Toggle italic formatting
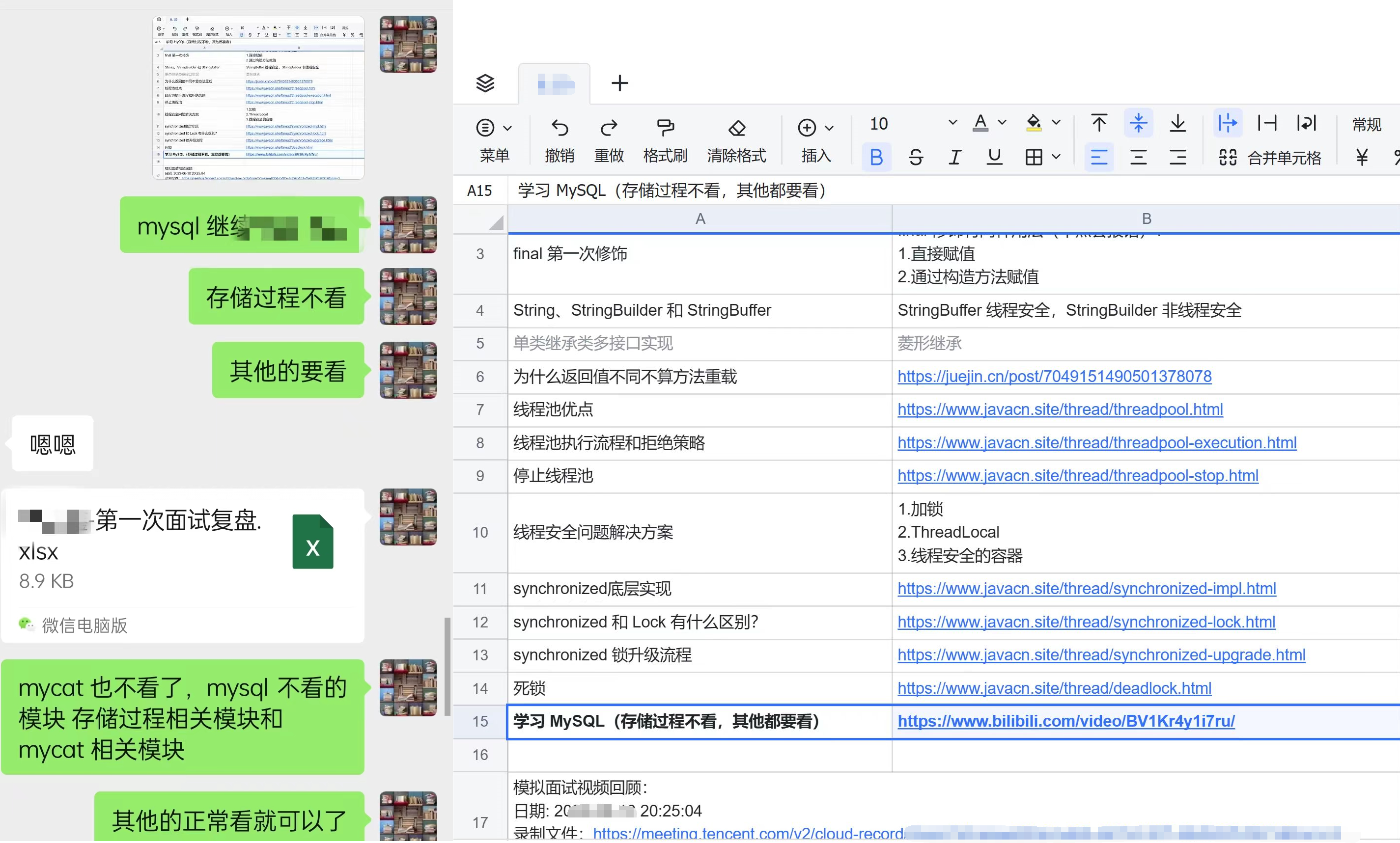The height and width of the screenshot is (843, 1400). point(955,157)
